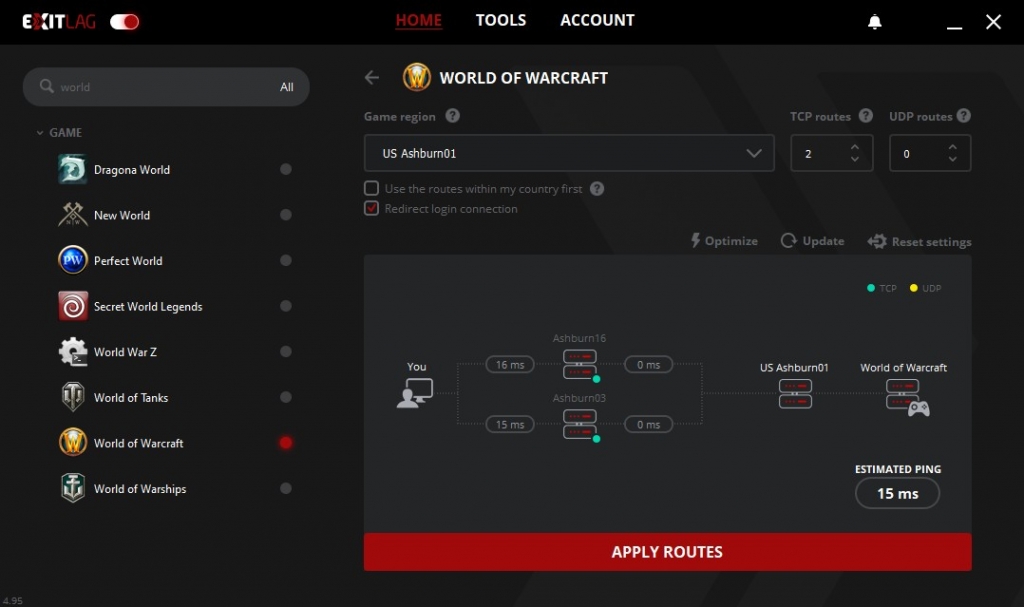
Task: Click the notification bell icon
Action: coord(875,22)
